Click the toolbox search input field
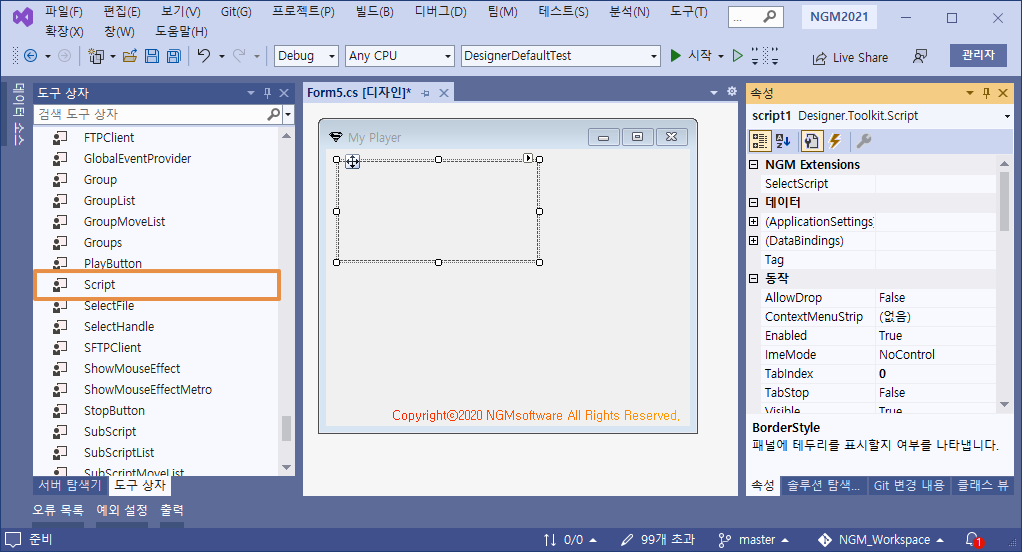 151,114
